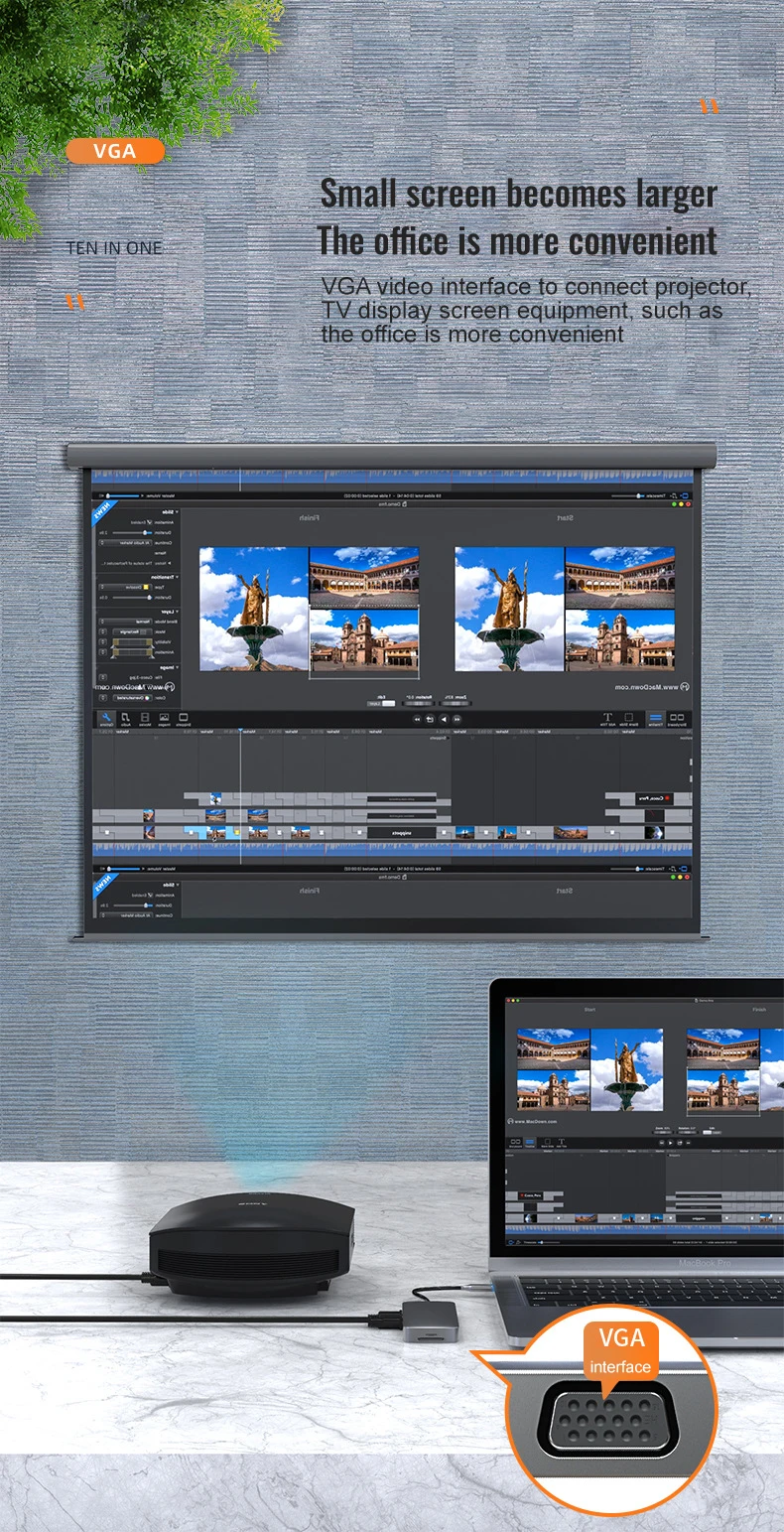The image size is (784, 1532).
Task: Open the Transition Type Dissolve dropdown
Action: pos(125,587)
